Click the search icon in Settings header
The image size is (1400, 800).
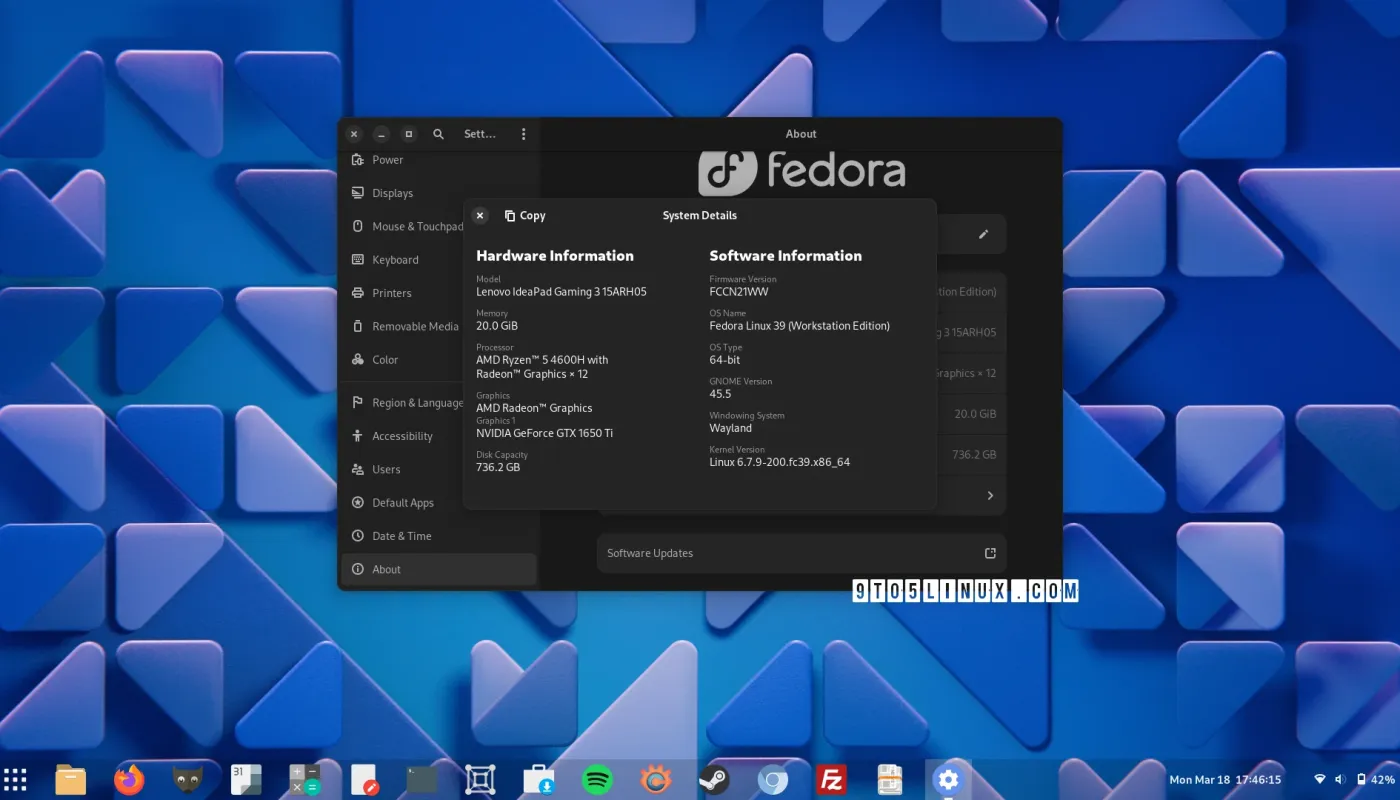coord(438,134)
